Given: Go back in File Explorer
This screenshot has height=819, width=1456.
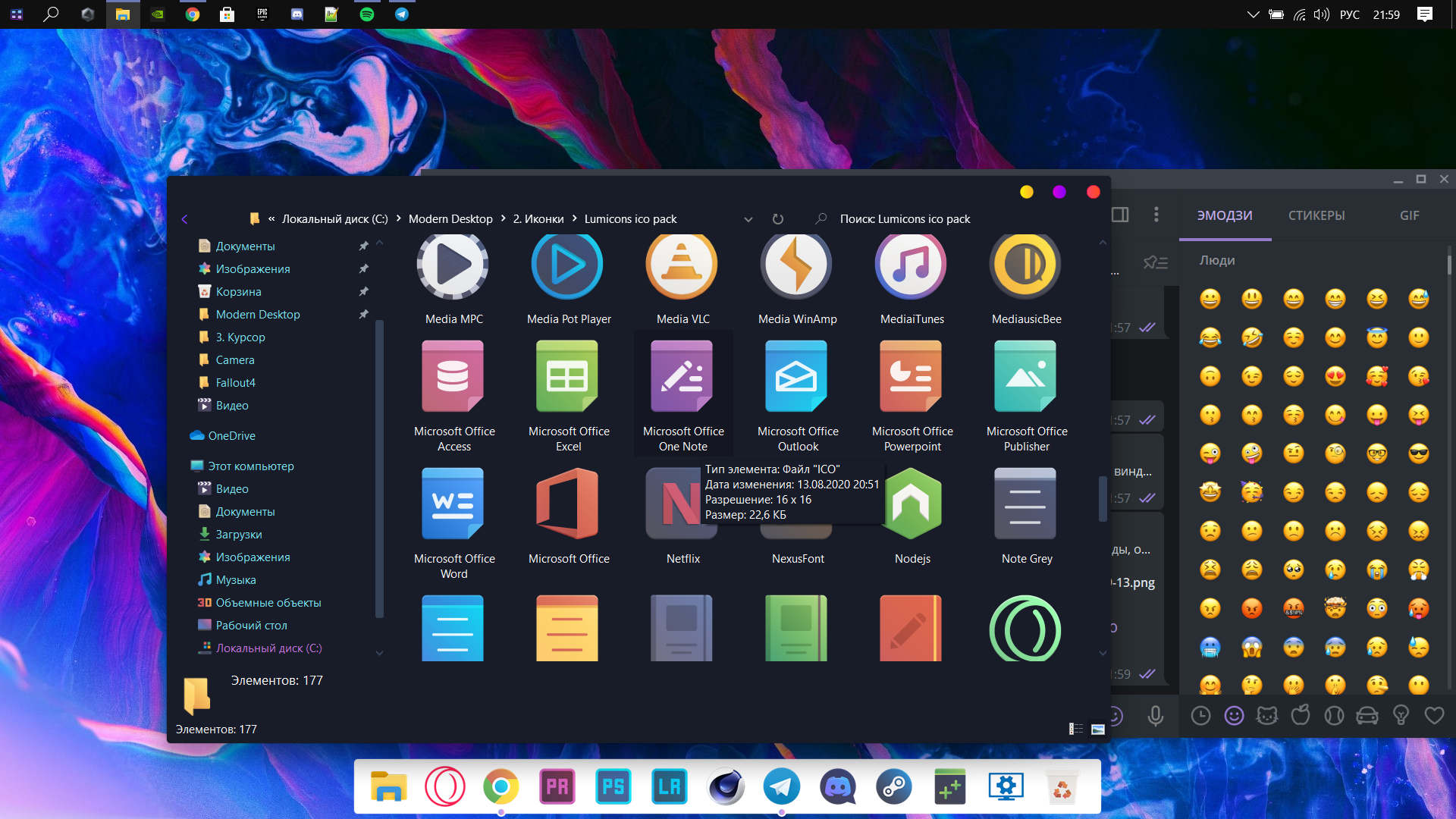Looking at the screenshot, I should pyautogui.click(x=184, y=219).
